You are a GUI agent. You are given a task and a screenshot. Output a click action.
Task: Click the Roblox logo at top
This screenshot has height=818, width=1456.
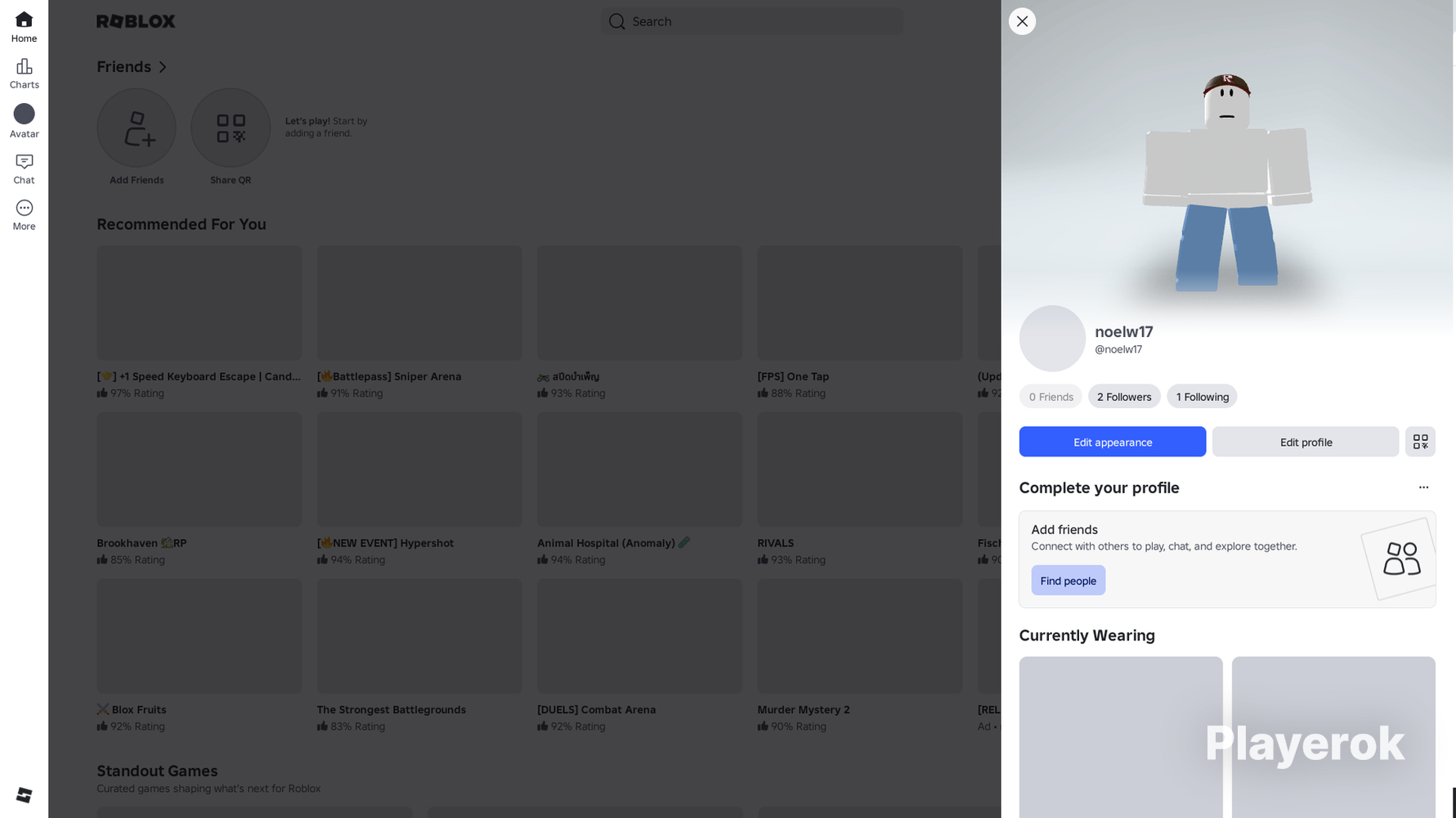pyautogui.click(x=136, y=21)
